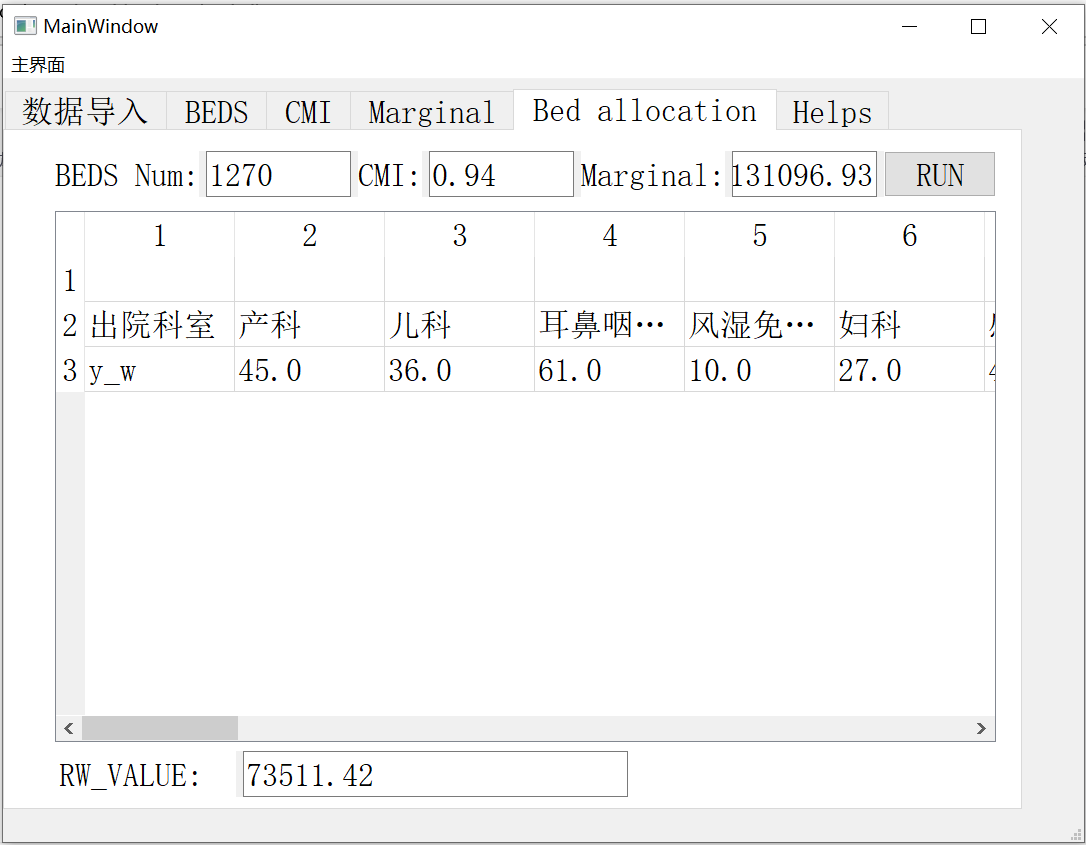Switch to the Marginal tab
Screen dimensions: 1086x845
click(x=431, y=111)
